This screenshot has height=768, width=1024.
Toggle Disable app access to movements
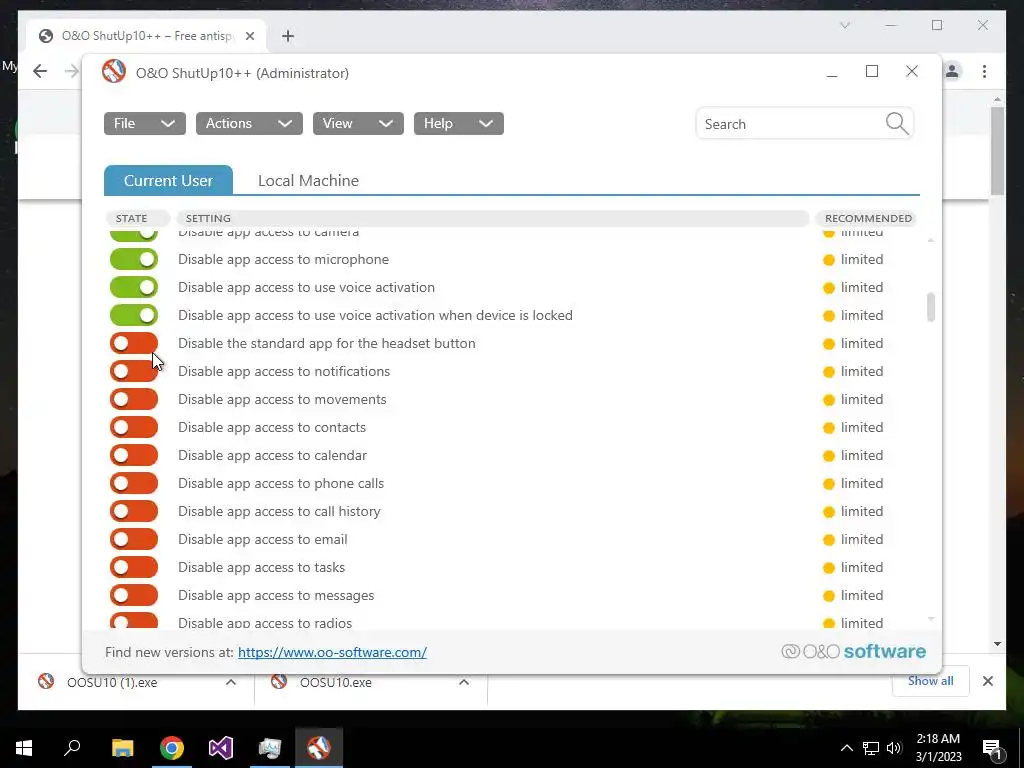pyautogui.click(x=134, y=399)
